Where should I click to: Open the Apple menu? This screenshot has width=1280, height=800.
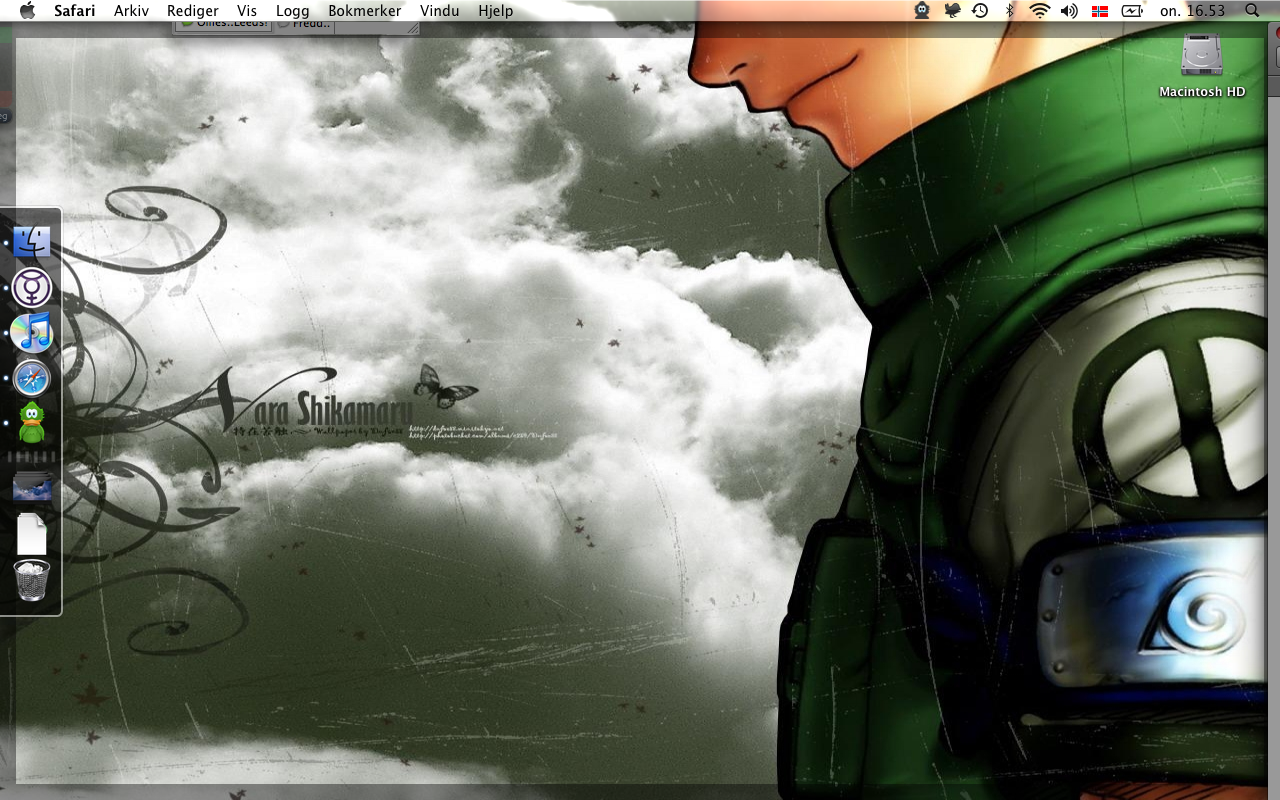tap(27, 10)
